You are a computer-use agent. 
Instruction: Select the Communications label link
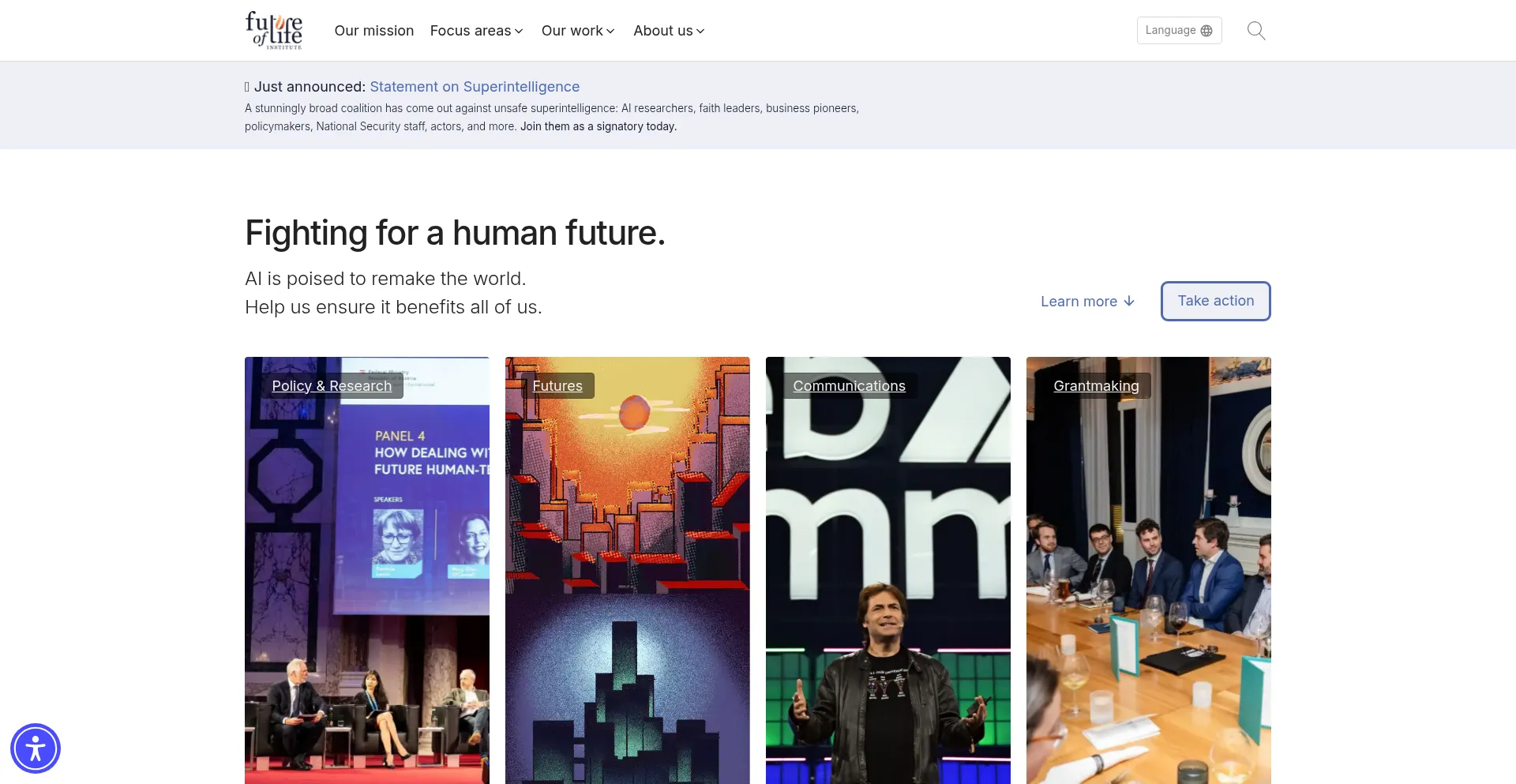[849, 386]
